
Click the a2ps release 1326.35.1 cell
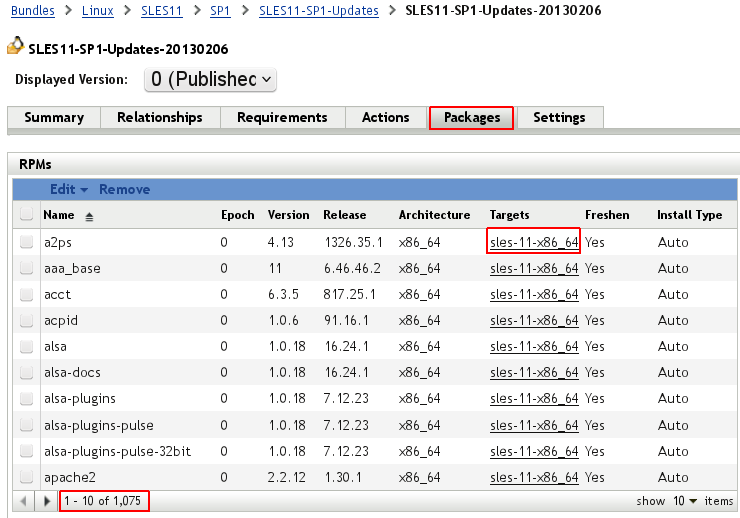pos(353,242)
